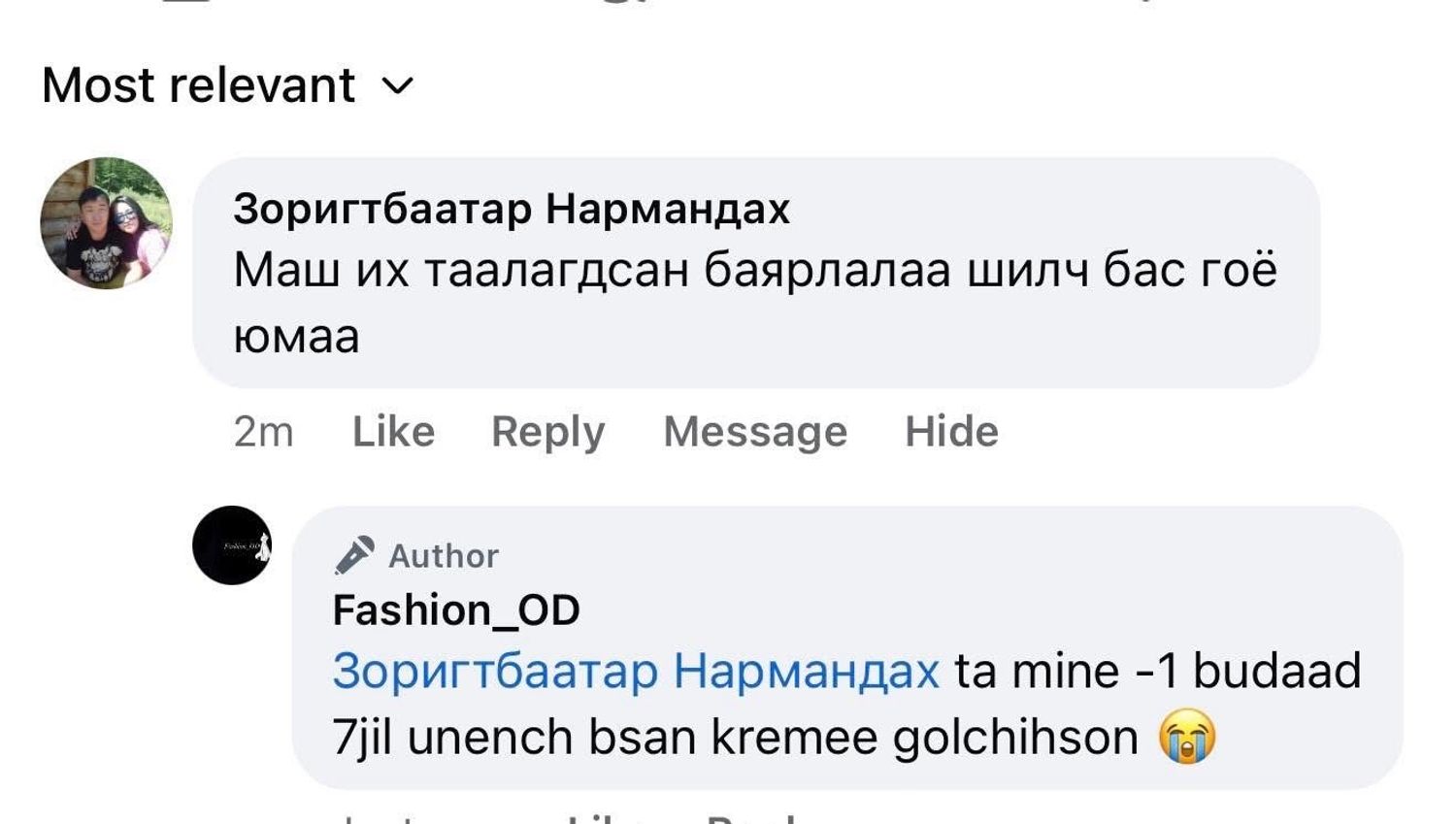Open the Fashion_OD page name
This screenshot has width=1456, height=824.
click(x=456, y=610)
